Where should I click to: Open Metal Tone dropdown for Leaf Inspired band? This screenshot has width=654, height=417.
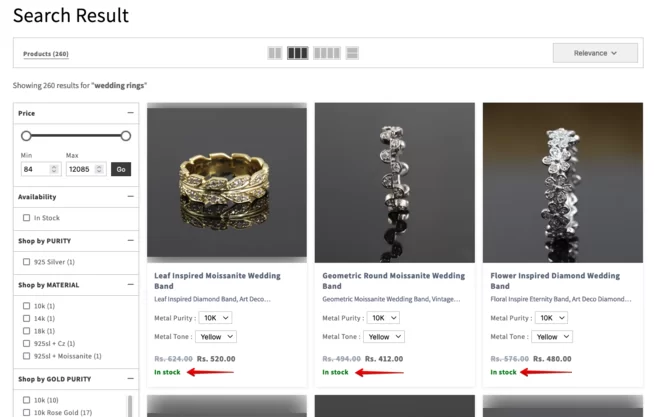[216, 337]
